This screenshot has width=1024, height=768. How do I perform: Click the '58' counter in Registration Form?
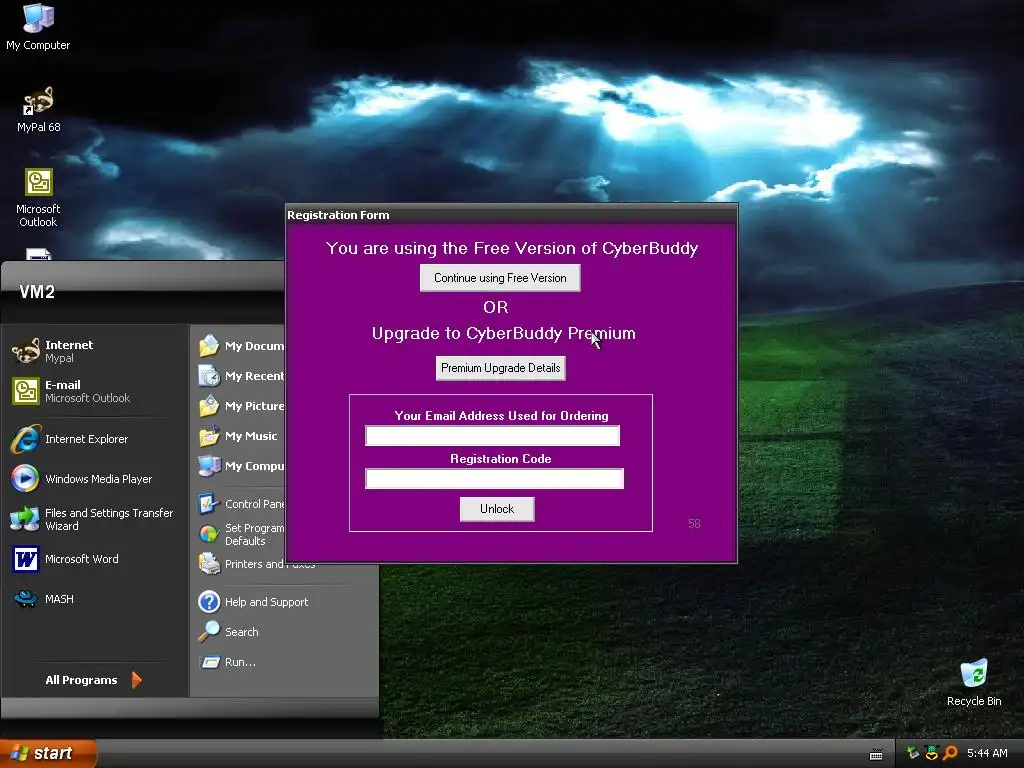pos(694,524)
